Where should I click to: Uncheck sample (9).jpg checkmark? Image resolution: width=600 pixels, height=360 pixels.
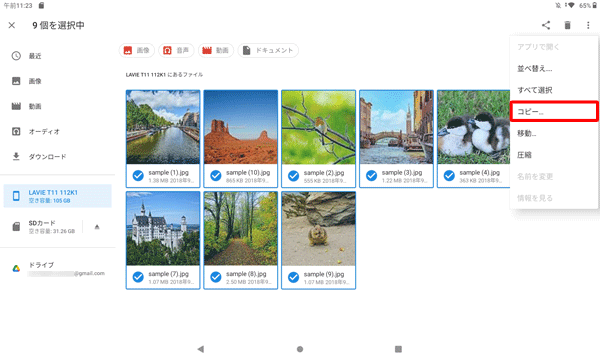(293, 277)
